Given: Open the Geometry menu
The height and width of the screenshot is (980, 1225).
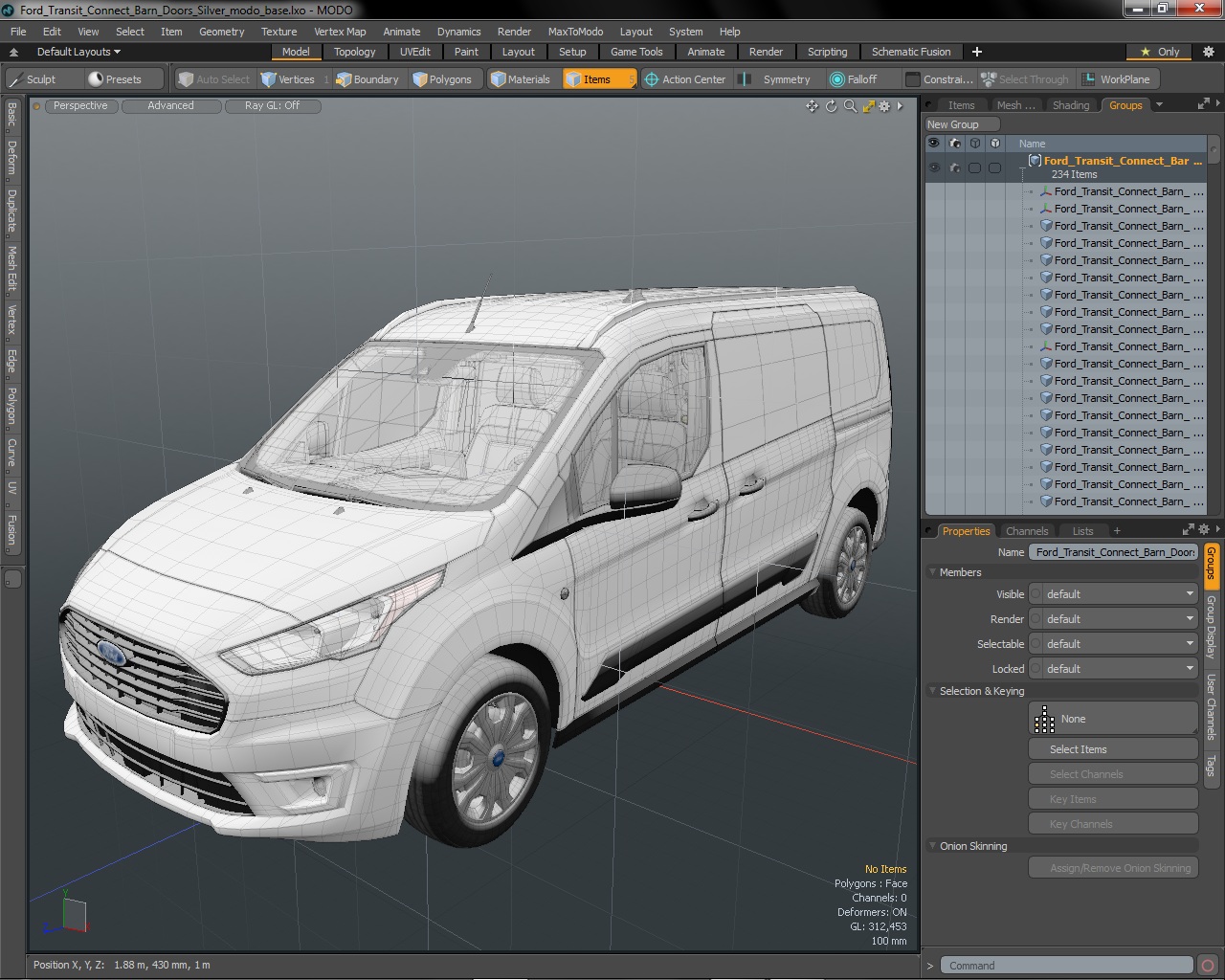Looking at the screenshot, I should click(x=221, y=32).
